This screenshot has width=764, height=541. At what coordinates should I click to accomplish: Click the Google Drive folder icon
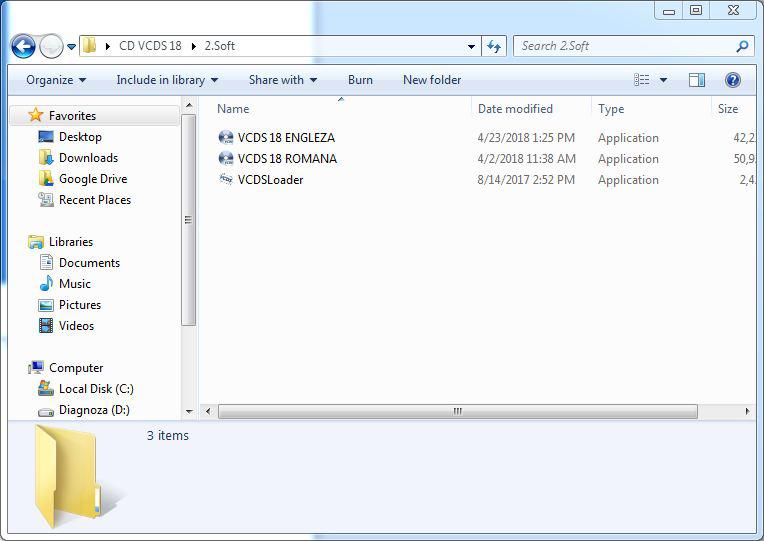46,178
